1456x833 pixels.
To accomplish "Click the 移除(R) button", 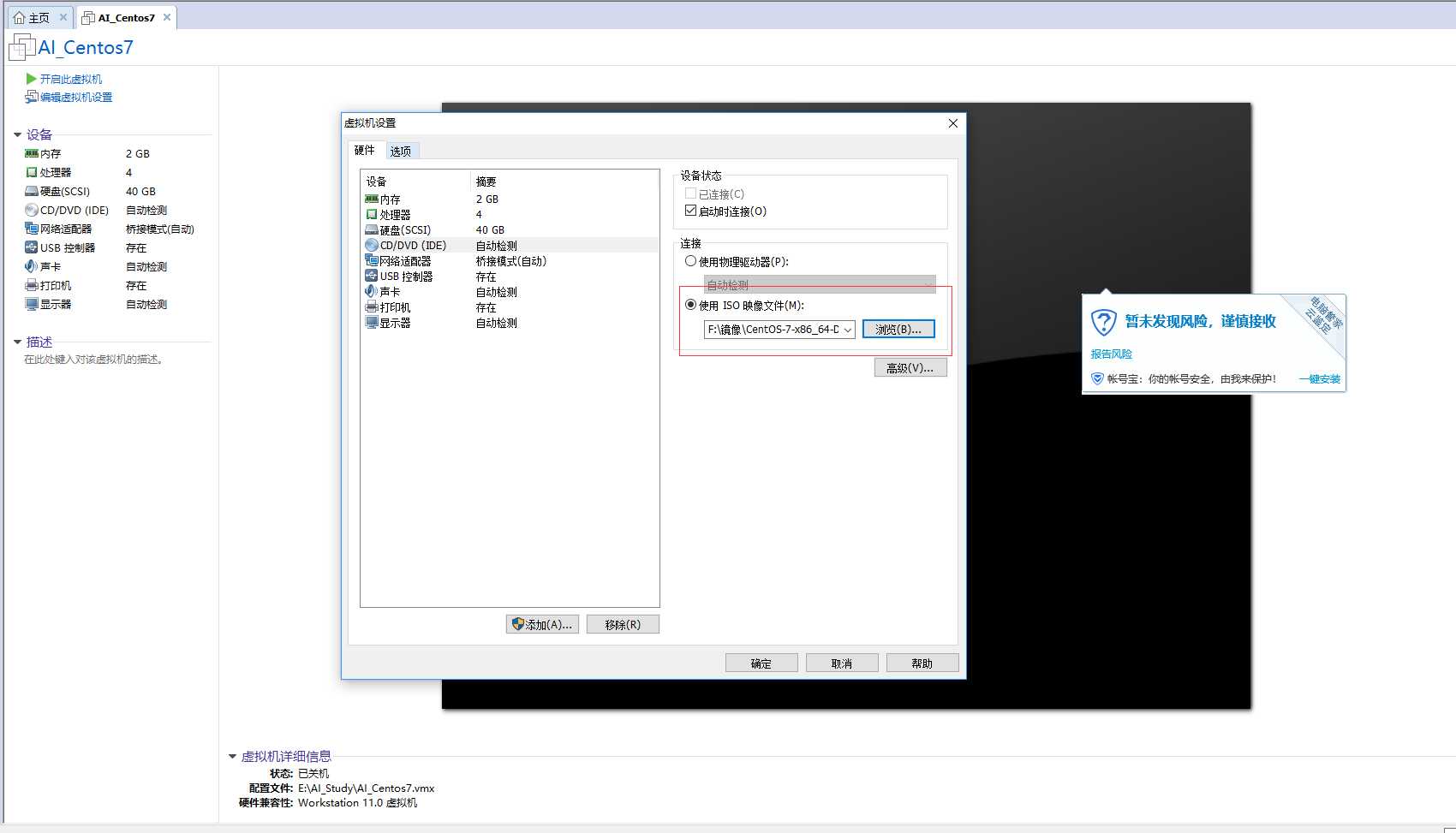I will 623,624.
